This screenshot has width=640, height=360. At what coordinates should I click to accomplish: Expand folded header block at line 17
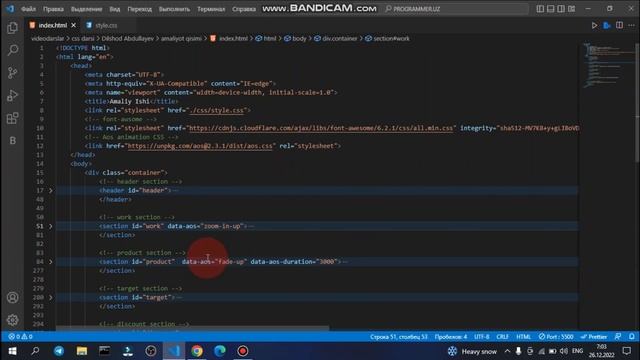coord(51,191)
